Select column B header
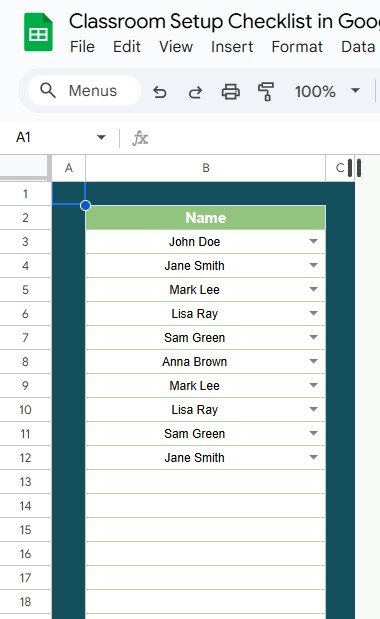This screenshot has height=619, width=380. (206, 168)
